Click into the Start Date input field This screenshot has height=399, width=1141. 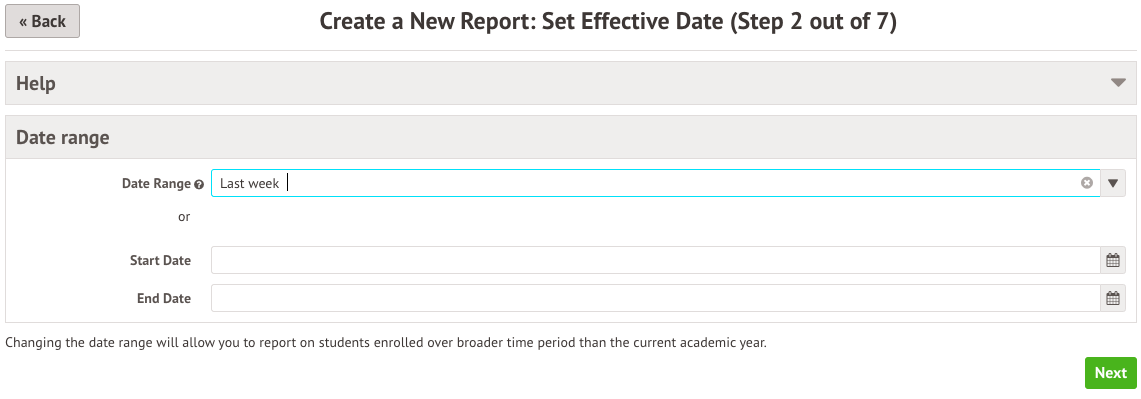pyautogui.click(x=655, y=260)
